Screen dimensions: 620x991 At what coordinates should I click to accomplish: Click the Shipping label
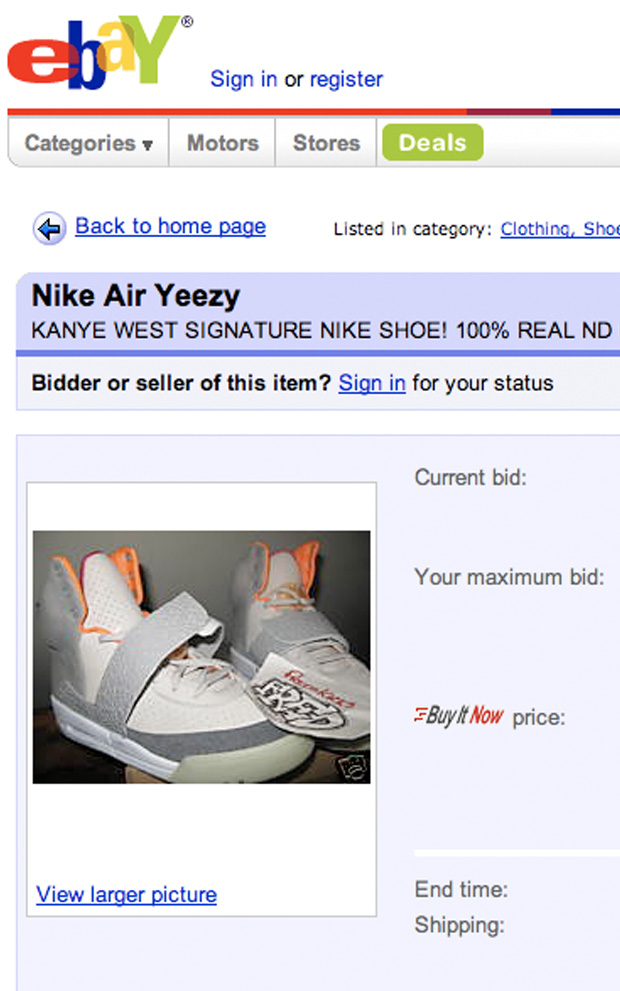pyautogui.click(x=459, y=925)
